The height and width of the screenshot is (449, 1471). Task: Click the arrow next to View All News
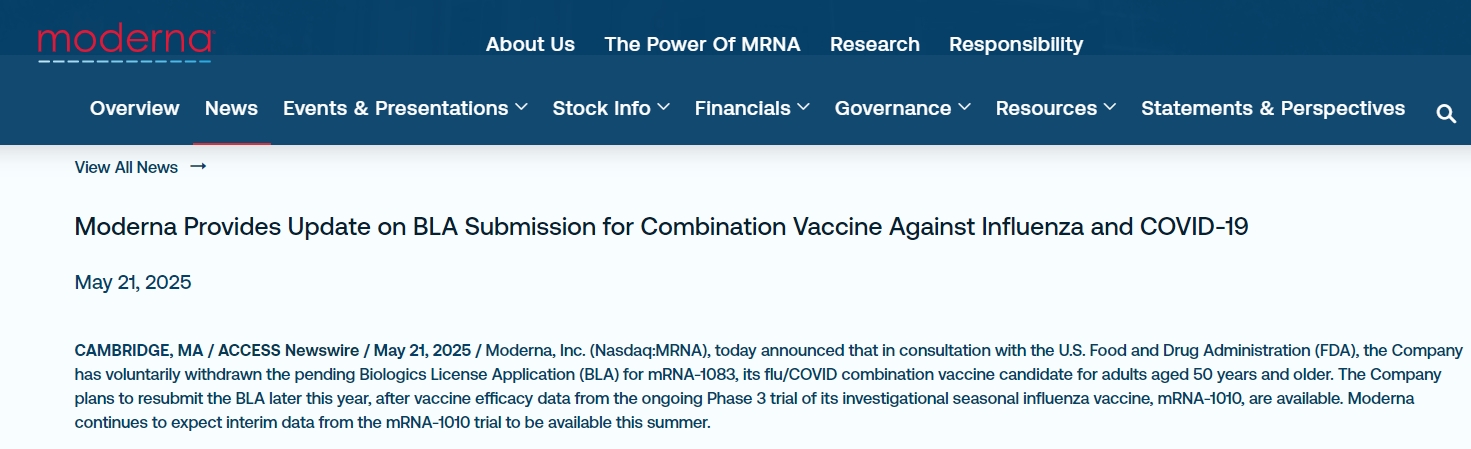198,167
